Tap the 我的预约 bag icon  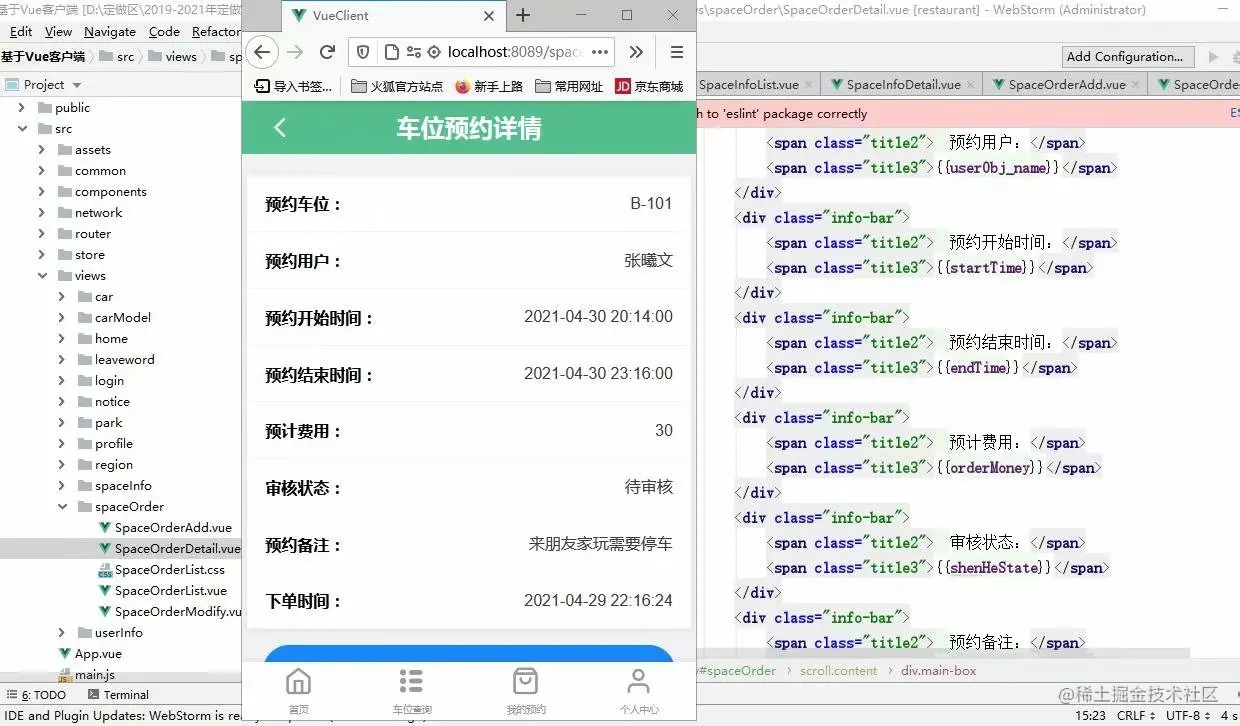click(x=525, y=691)
